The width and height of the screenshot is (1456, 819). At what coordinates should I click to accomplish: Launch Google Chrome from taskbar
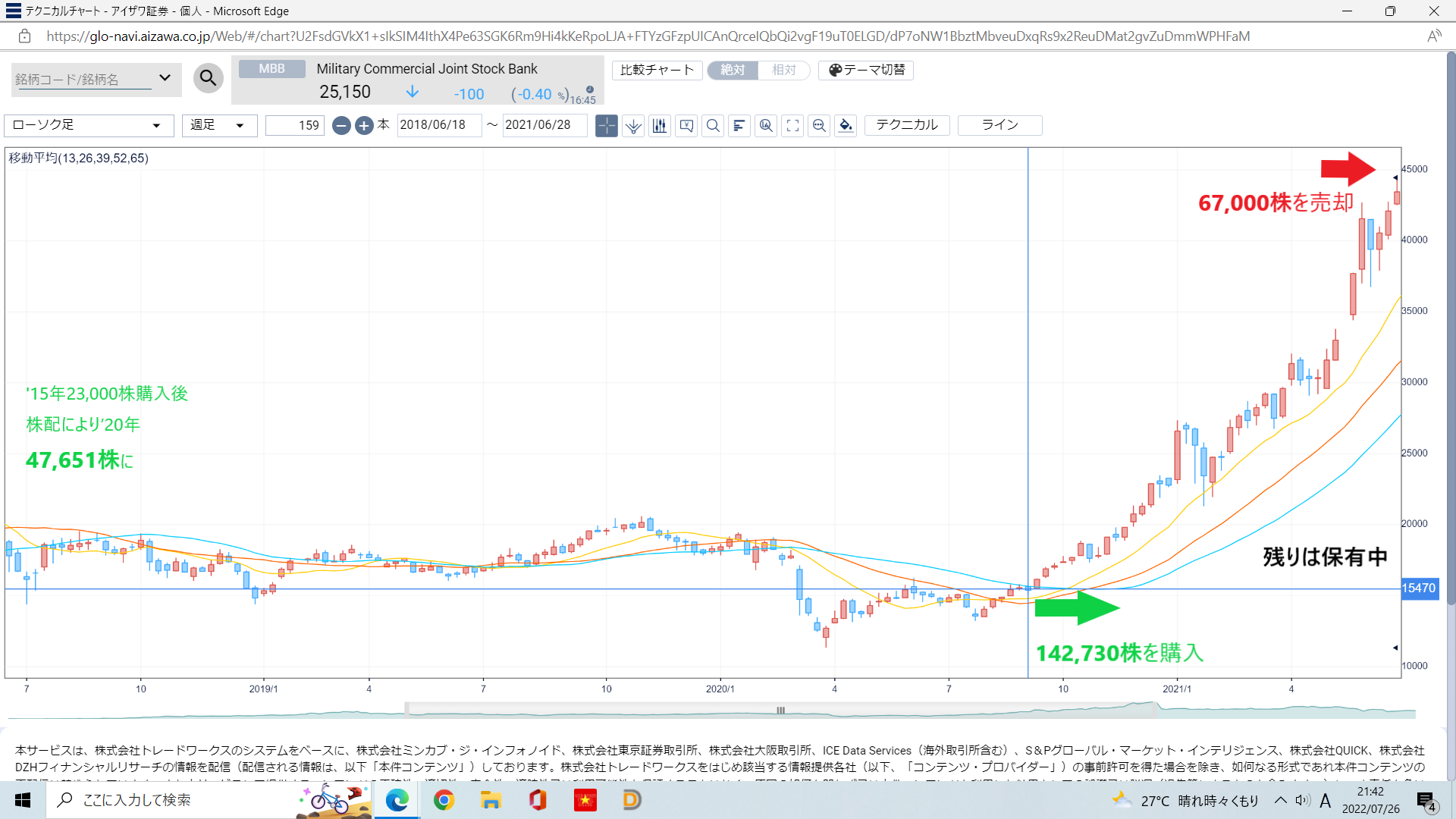[444, 800]
